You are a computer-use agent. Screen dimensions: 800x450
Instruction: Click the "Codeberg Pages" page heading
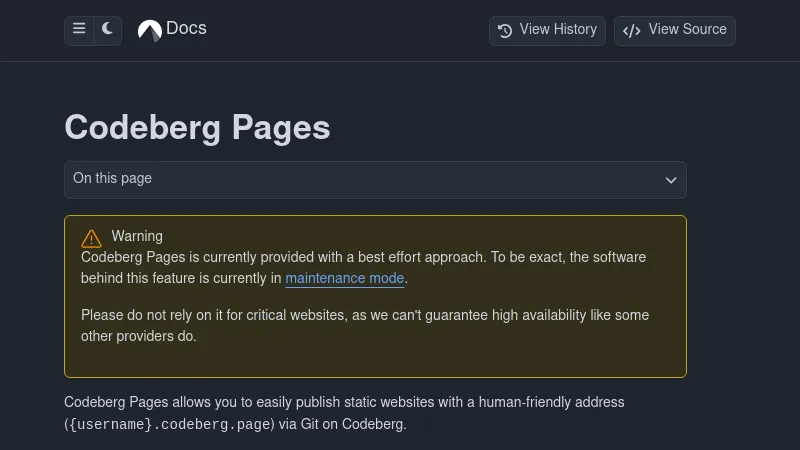click(197, 128)
